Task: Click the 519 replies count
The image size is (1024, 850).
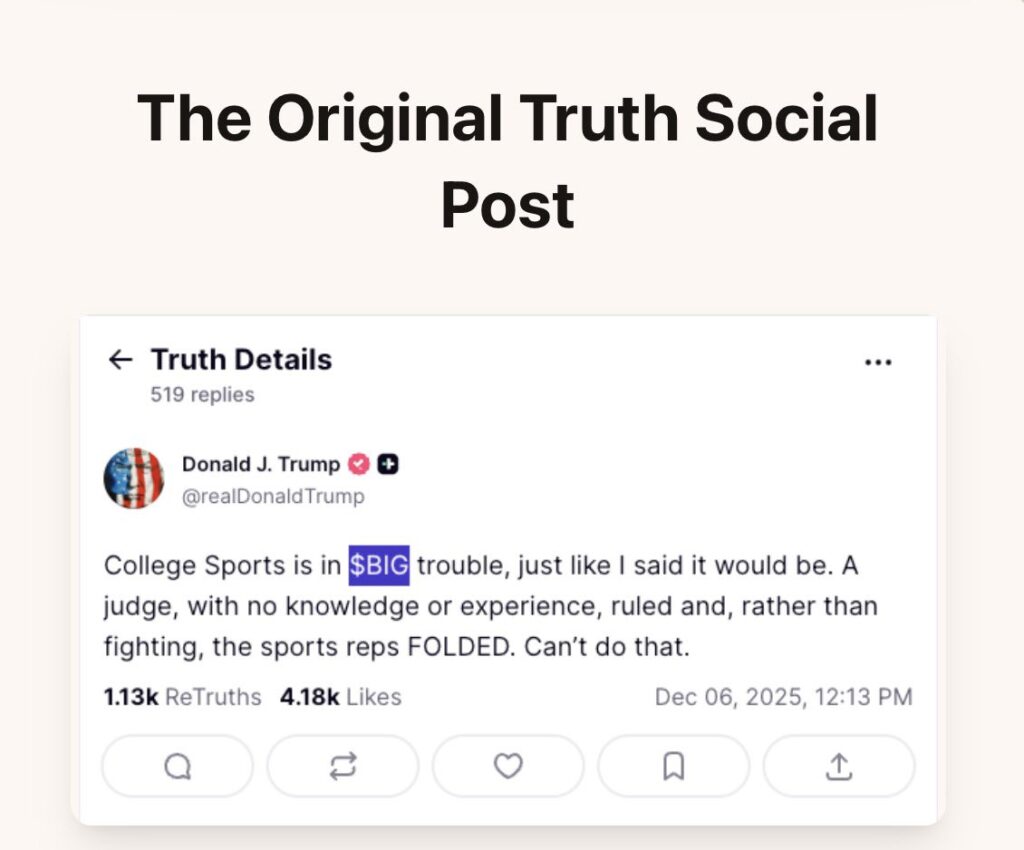Action: pyautogui.click(x=202, y=395)
